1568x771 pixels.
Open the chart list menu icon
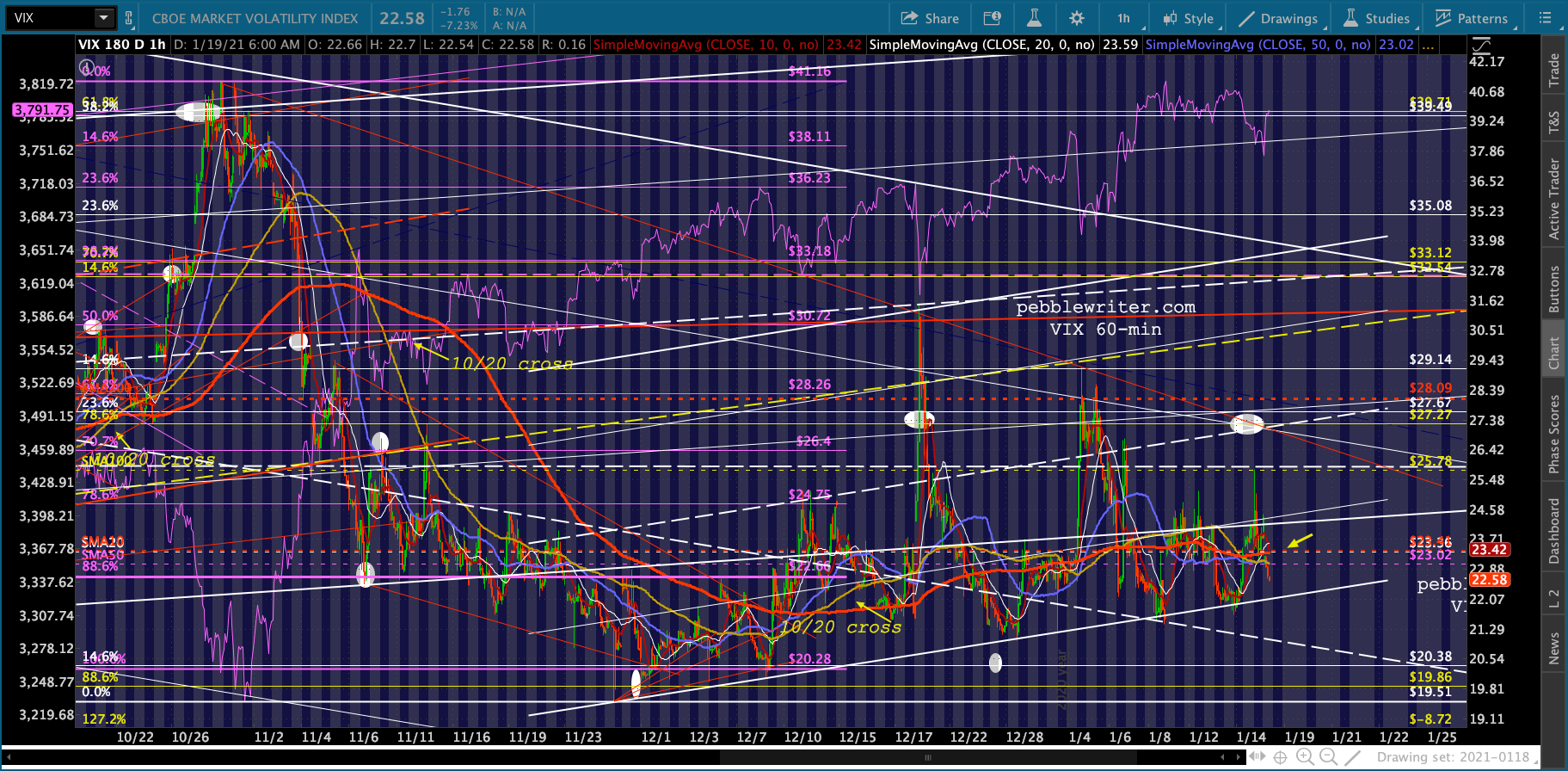pyautogui.click(x=1545, y=18)
